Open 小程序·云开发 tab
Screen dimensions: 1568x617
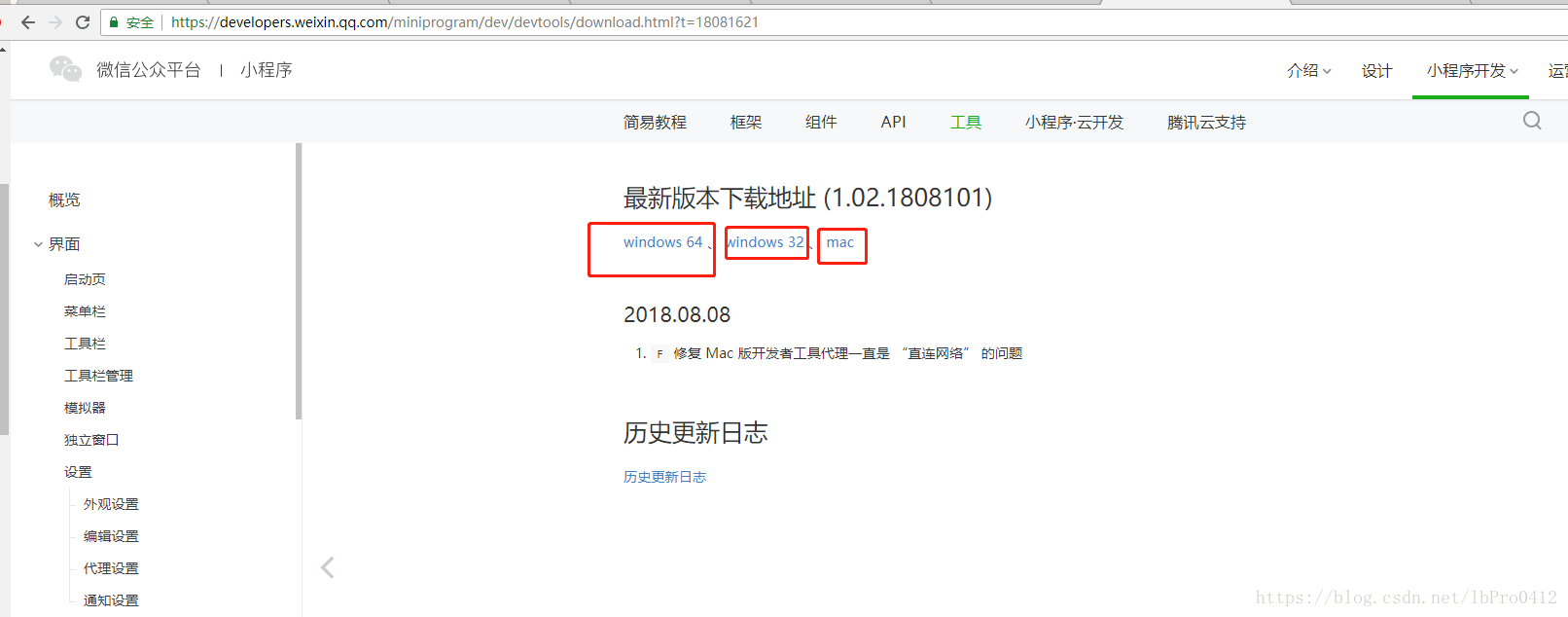(1074, 123)
